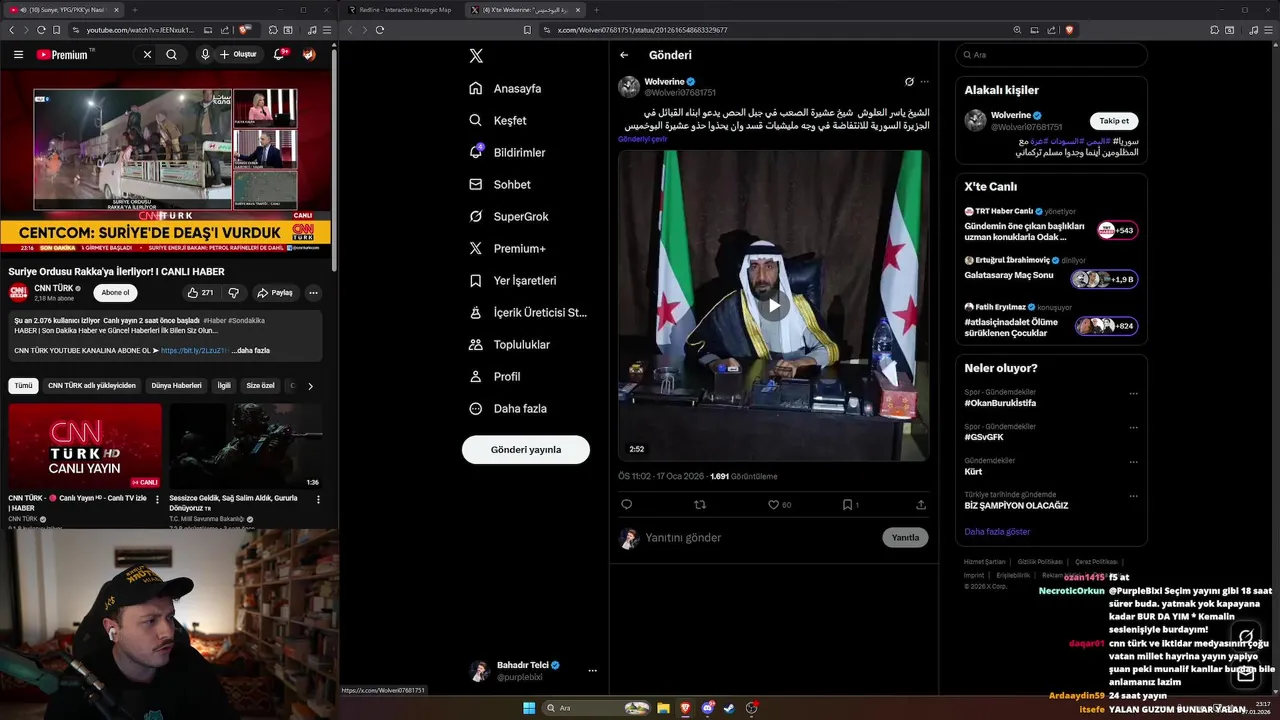Open Keşfet on X
Screen dimensions: 1280x720
tap(498, 120)
